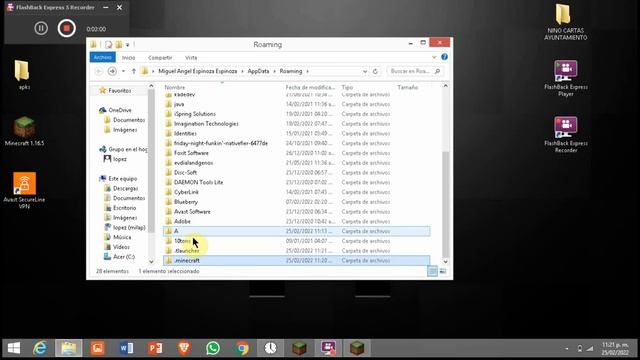Sort by Fecha de modificación column

click(x=310, y=87)
